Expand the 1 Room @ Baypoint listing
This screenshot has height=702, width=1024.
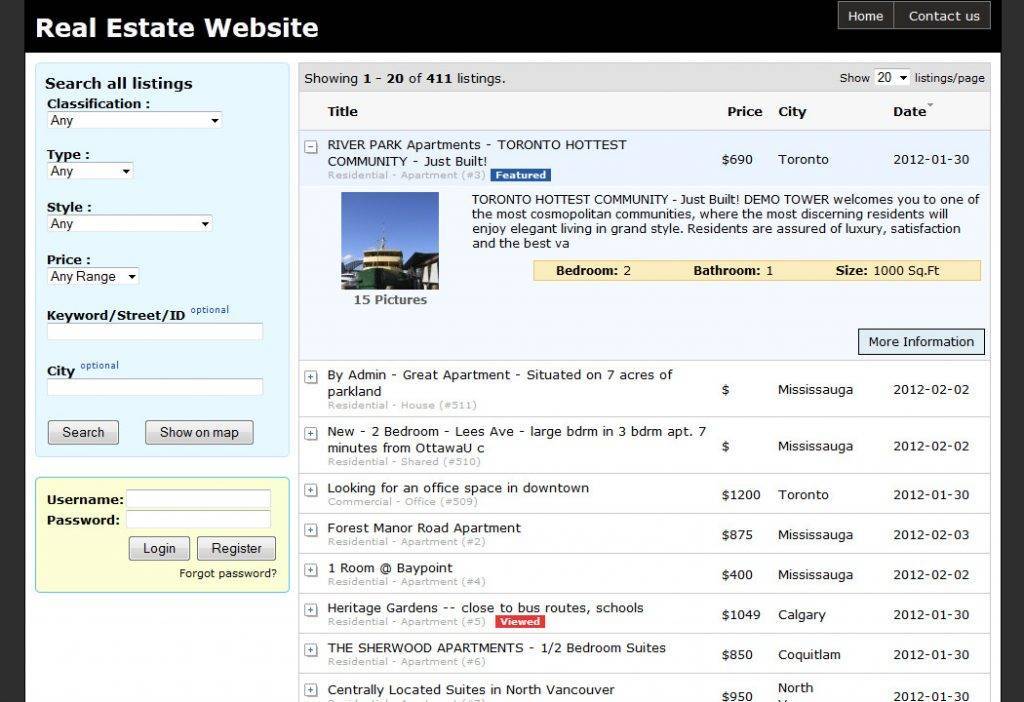(x=311, y=569)
